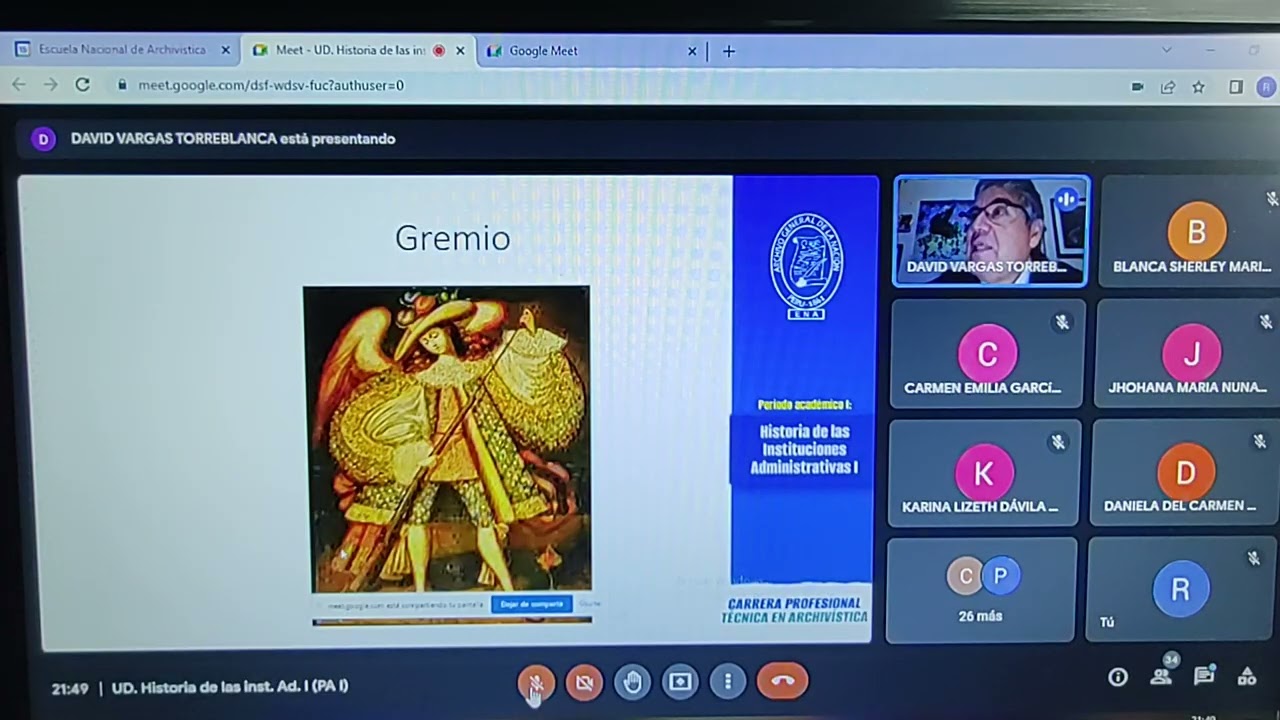Show everyone participants panel icon
This screenshot has height=720, width=1280.
(1161, 677)
